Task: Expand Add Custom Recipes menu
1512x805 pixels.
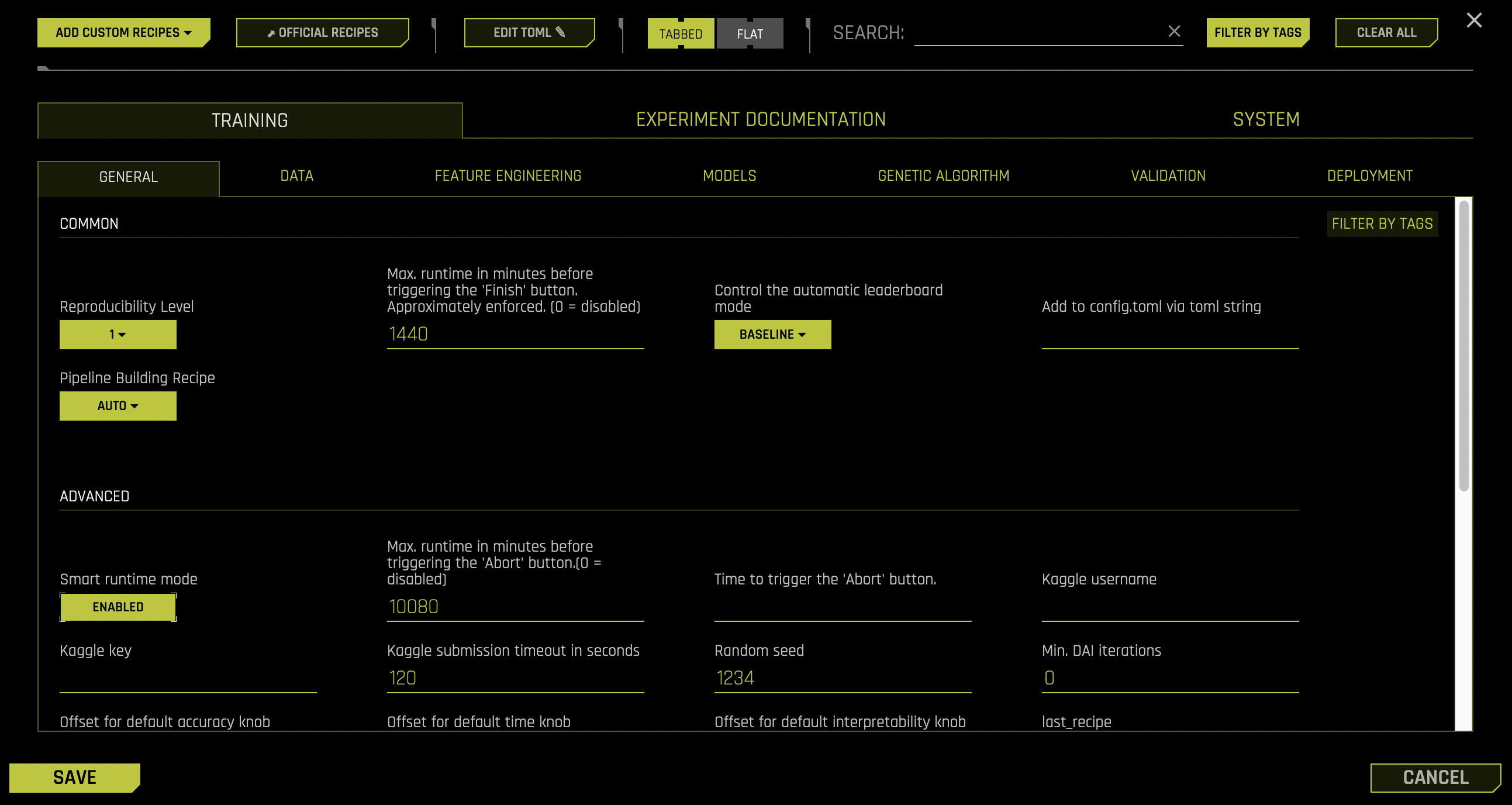Action: click(x=123, y=32)
